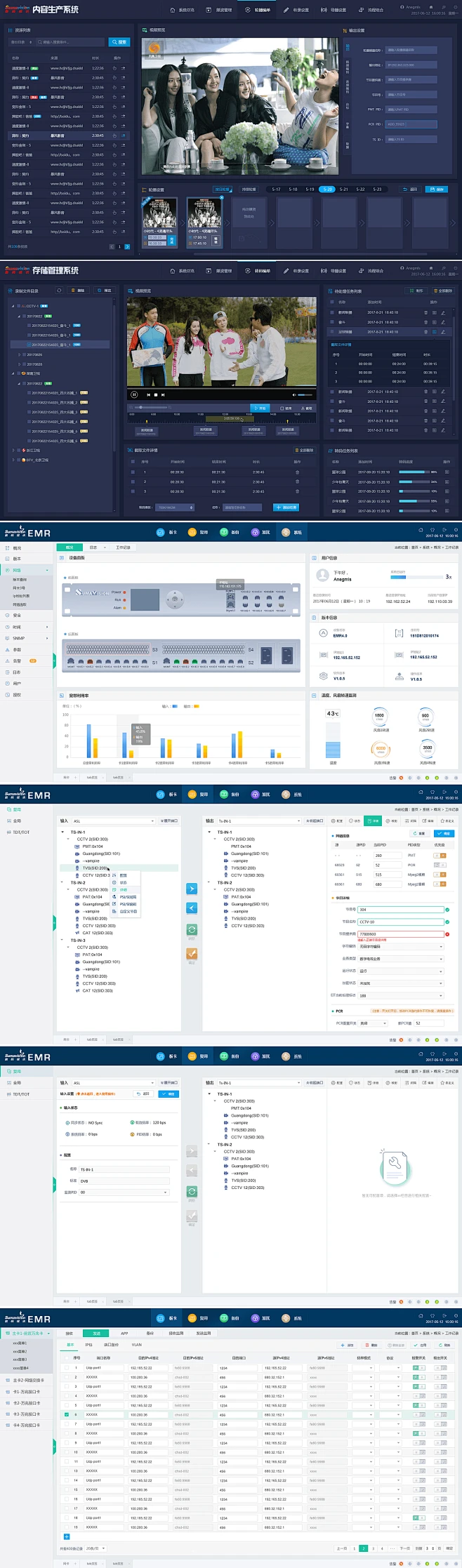Viewport: 462px width, 1568px height.
Task: Collapse the TS-IN-1 input tree node
Action: point(62,832)
